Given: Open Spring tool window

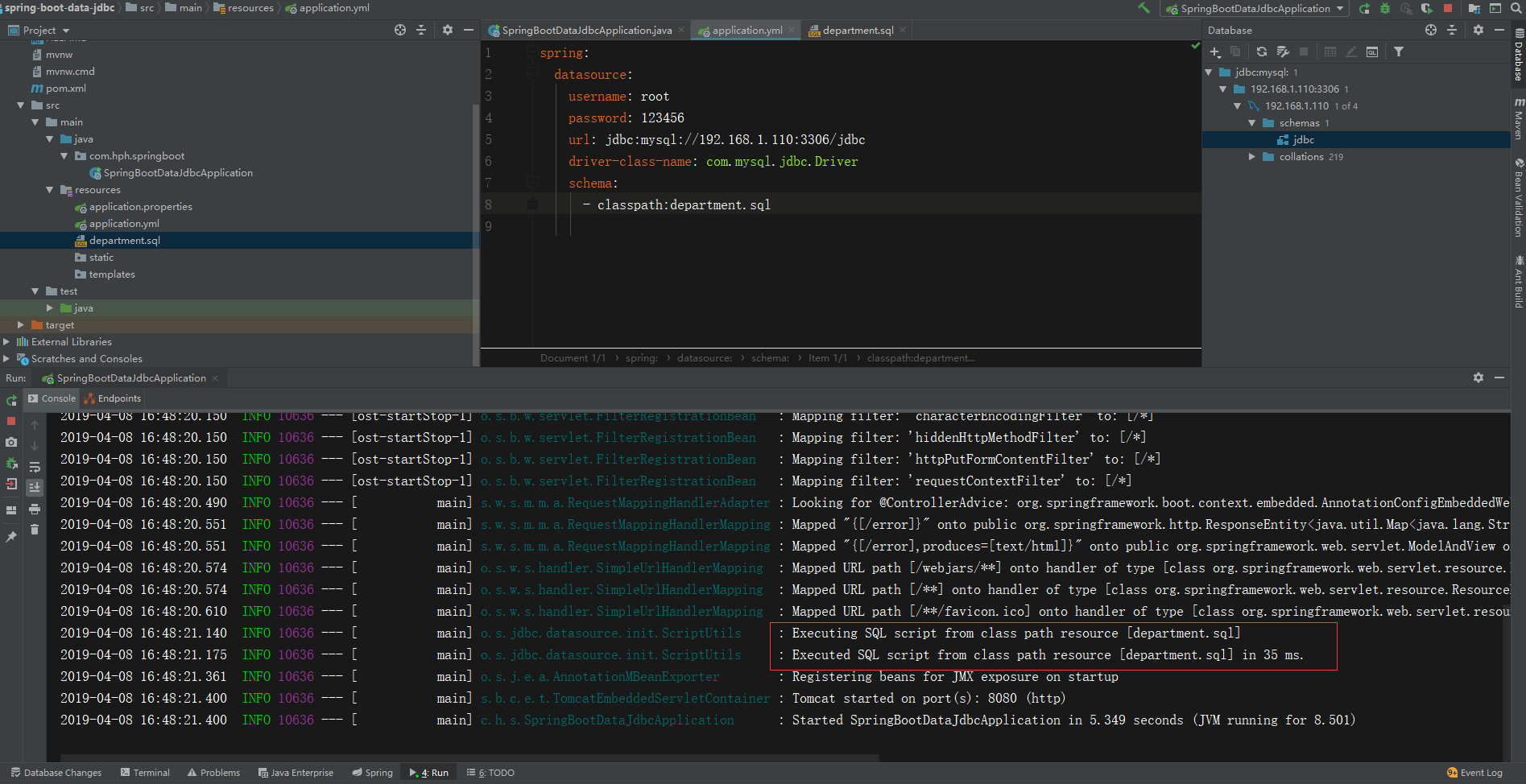Looking at the screenshot, I should coord(372,773).
